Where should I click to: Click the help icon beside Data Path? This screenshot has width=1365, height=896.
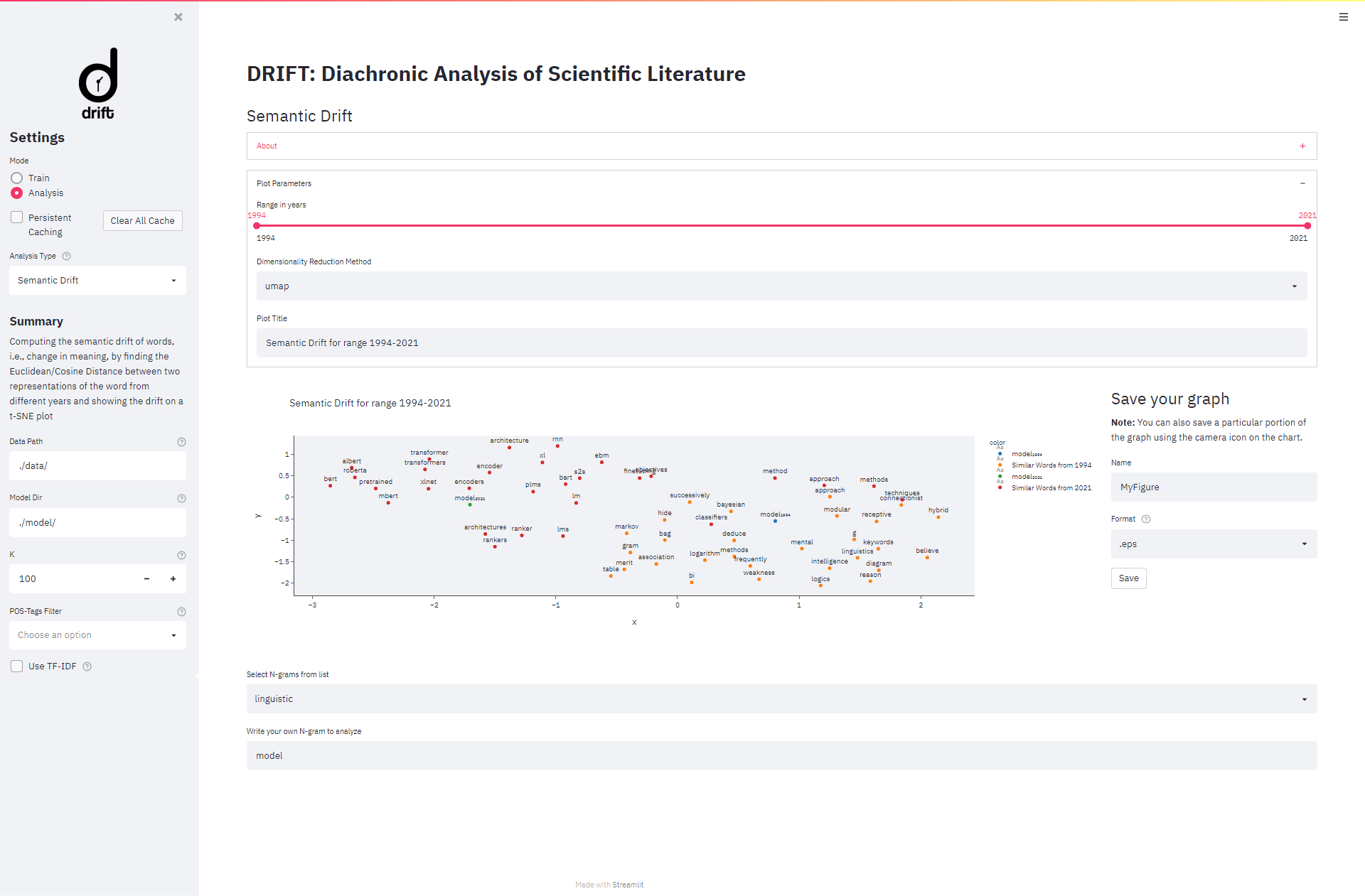tap(181, 442)
